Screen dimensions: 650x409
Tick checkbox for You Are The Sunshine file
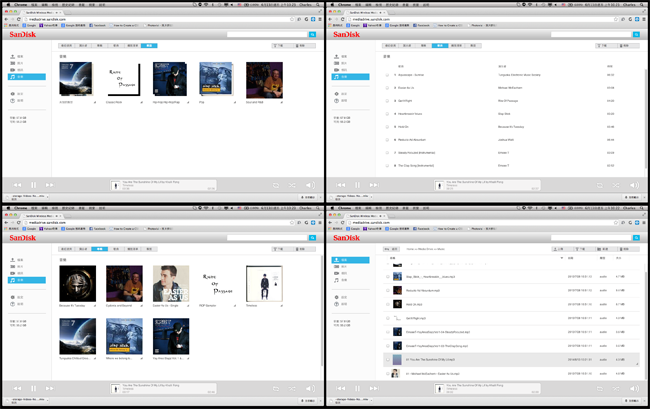pos(388,360)
